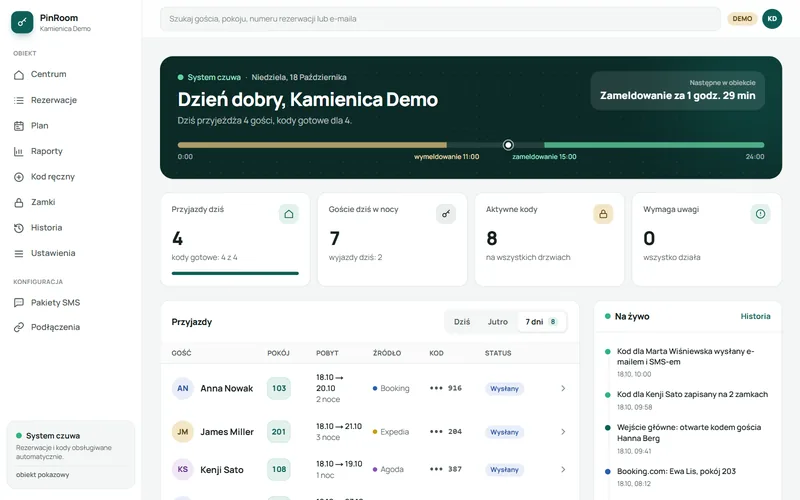Click the current time marker on day timeline

(x=508, y=145)
